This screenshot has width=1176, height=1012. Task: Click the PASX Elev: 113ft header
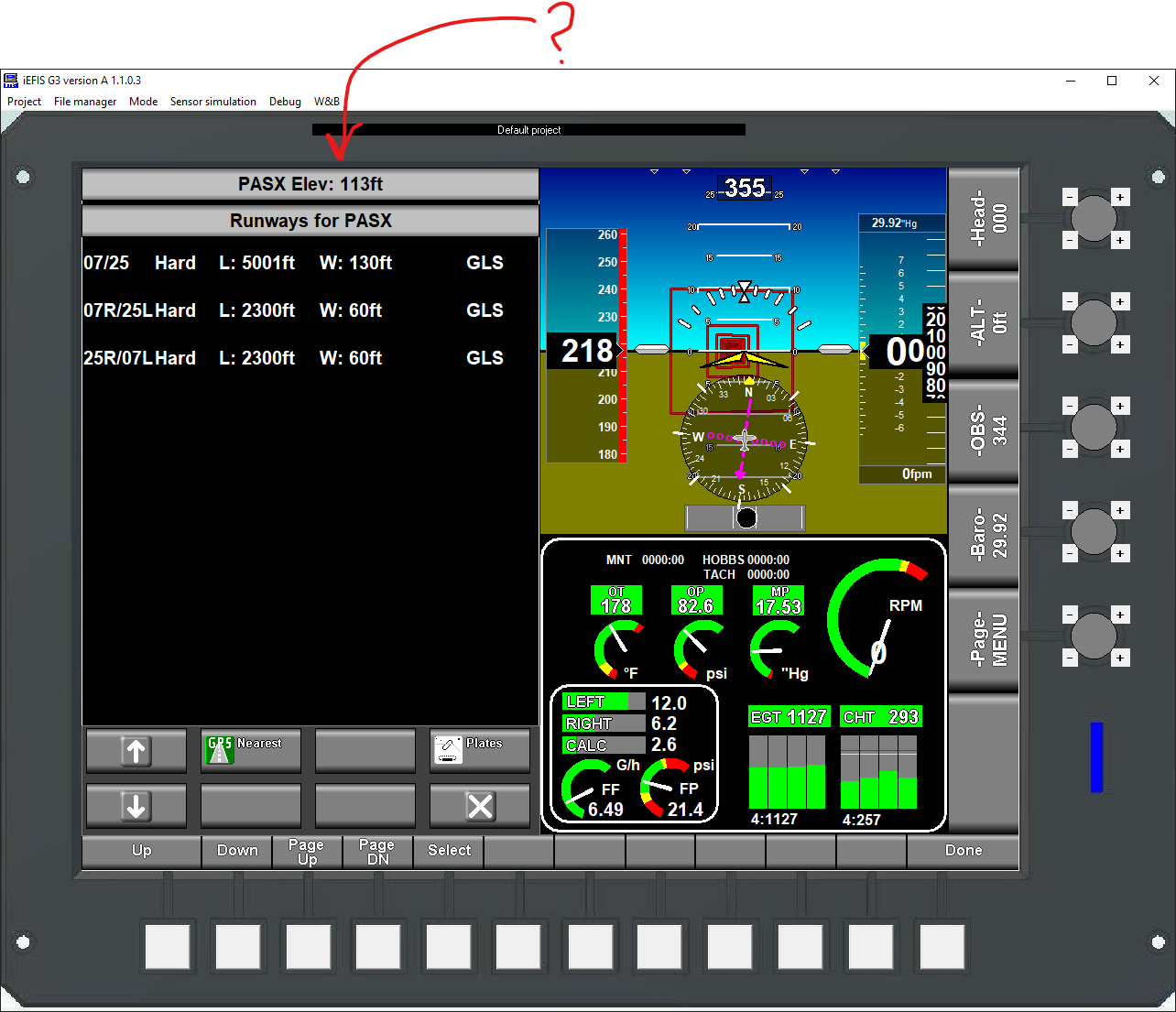click(310, 184)
